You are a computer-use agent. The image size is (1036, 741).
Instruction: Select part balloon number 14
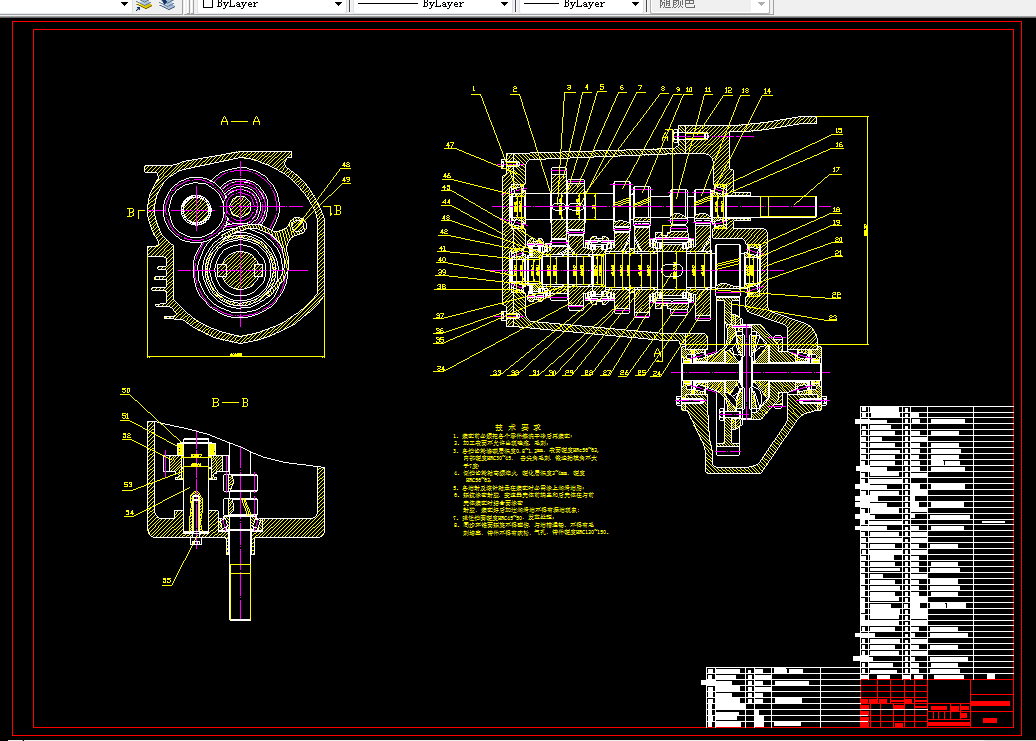(x=767, y=91)
